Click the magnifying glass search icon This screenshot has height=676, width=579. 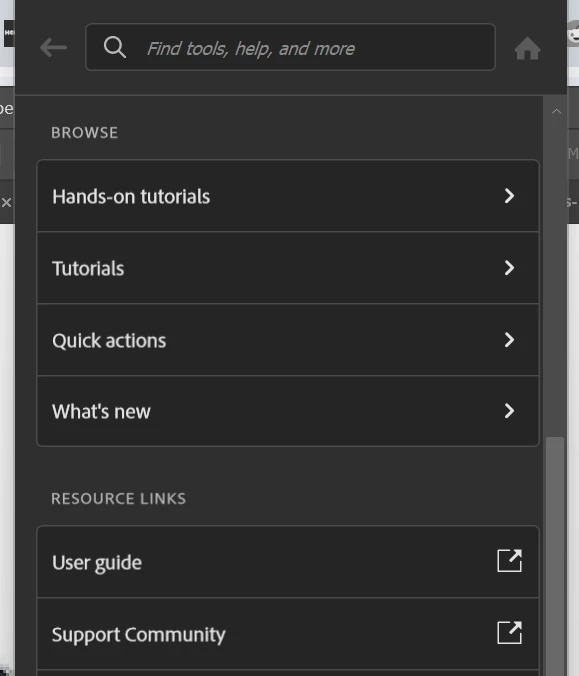click(x=115, y=47)
